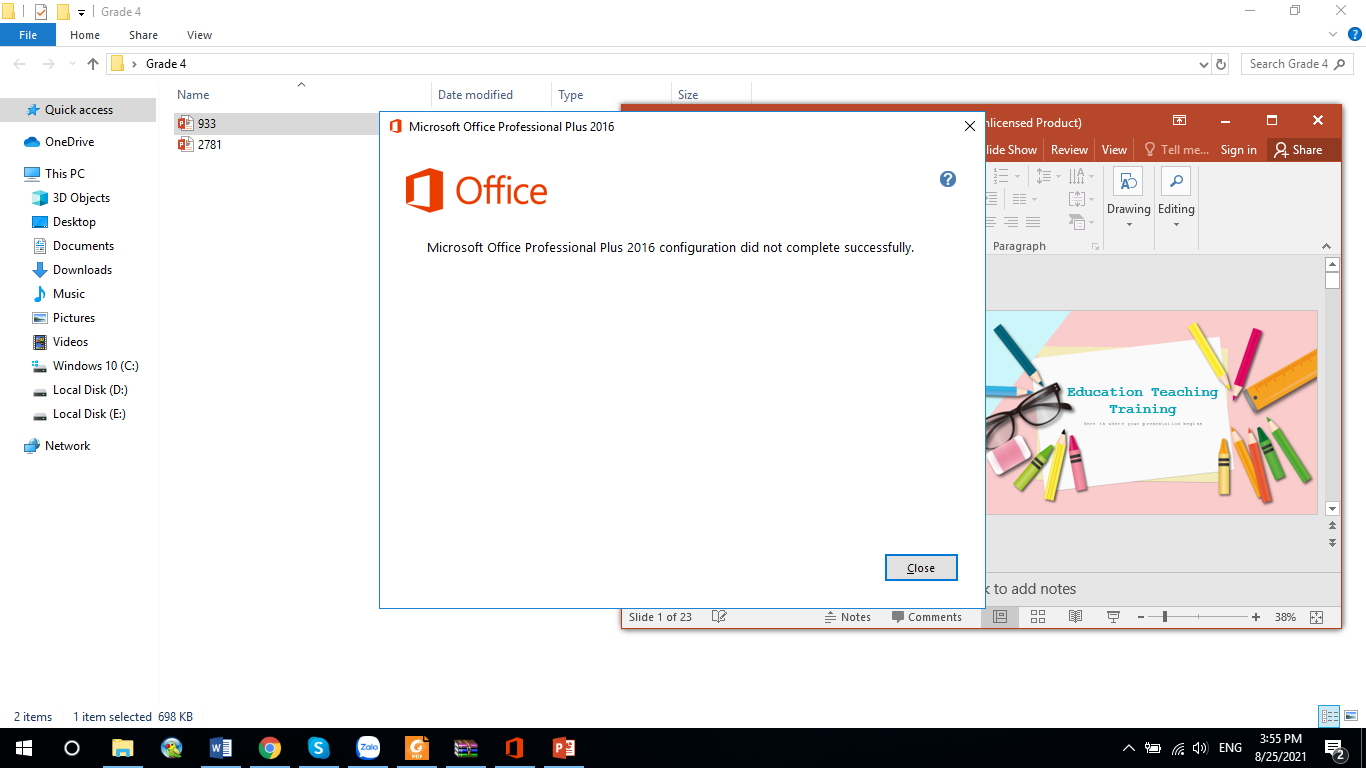Open Google Chrome from taskbar
The height and width of the screenshot is (768, 1366).
point(269,748)
